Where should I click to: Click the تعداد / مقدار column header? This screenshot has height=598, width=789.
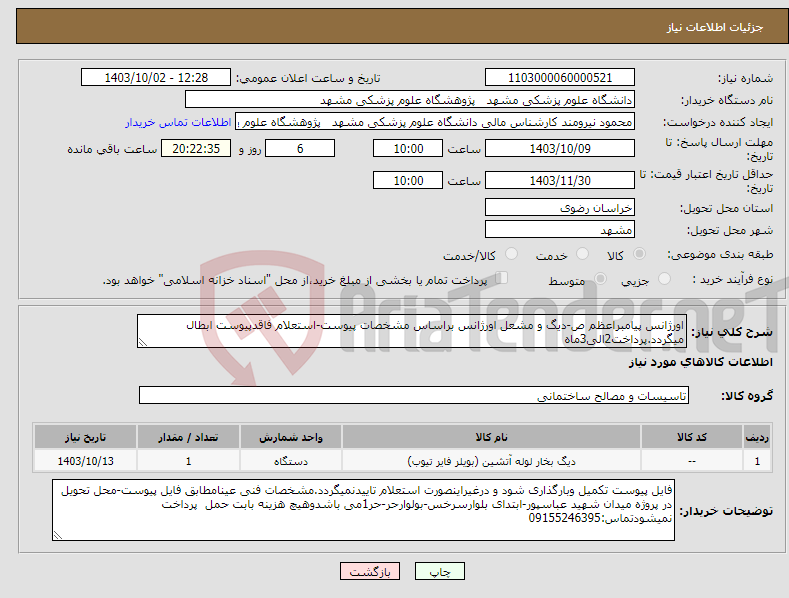pos(188,437)
